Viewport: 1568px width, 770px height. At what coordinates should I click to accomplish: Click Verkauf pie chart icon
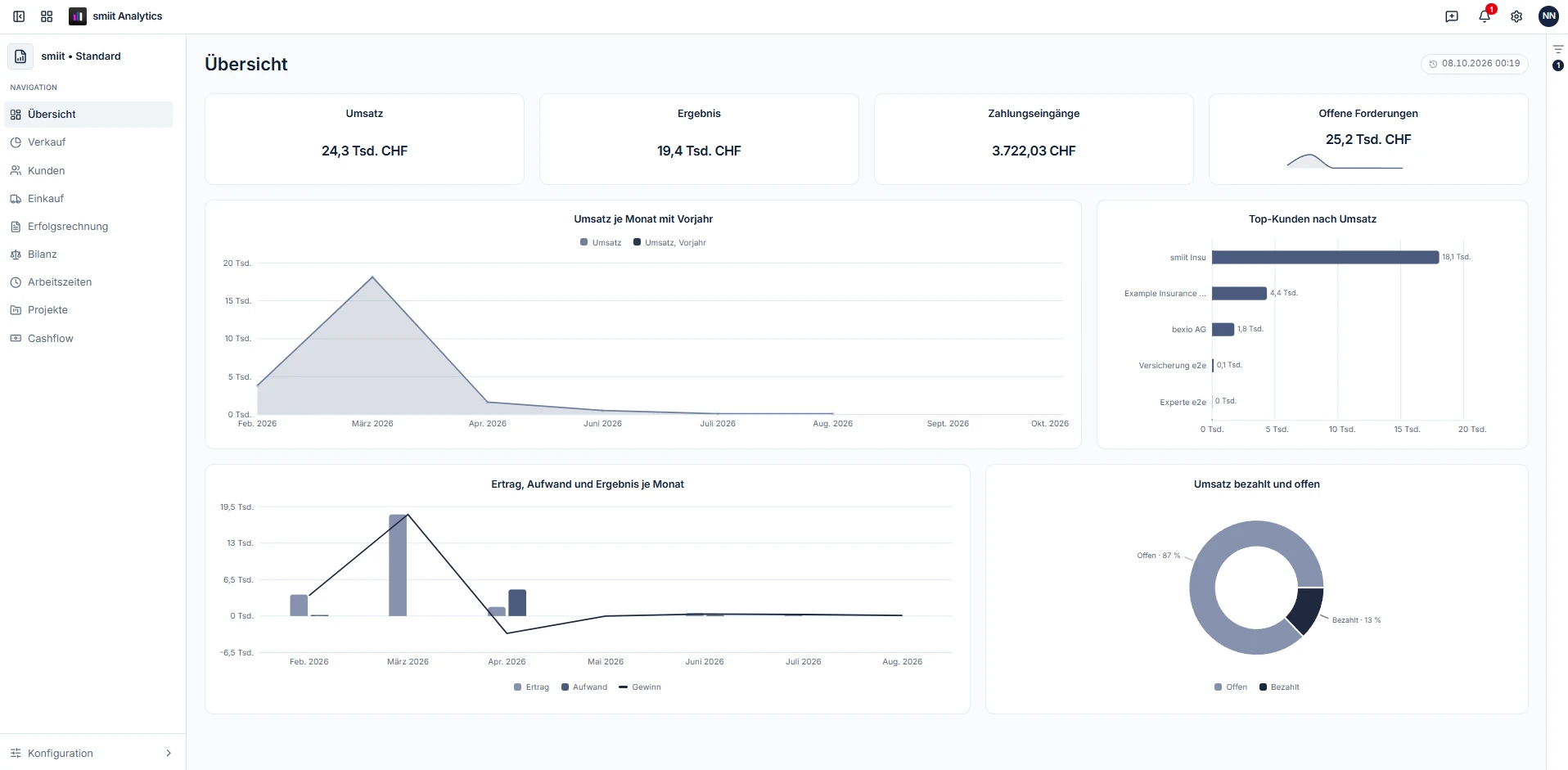tap(16, 142)
